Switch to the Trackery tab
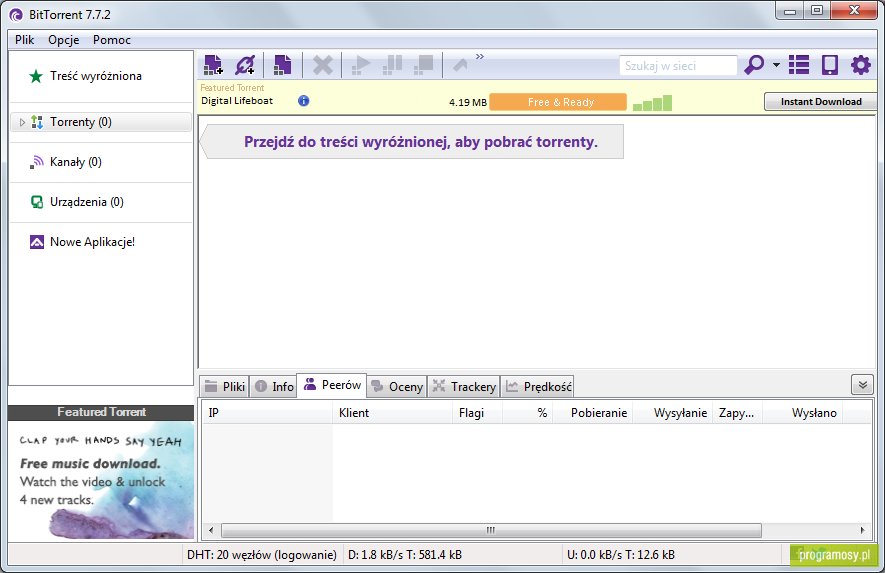The width and height of the screenshot is (885, 573). click(x=463, y=387)
